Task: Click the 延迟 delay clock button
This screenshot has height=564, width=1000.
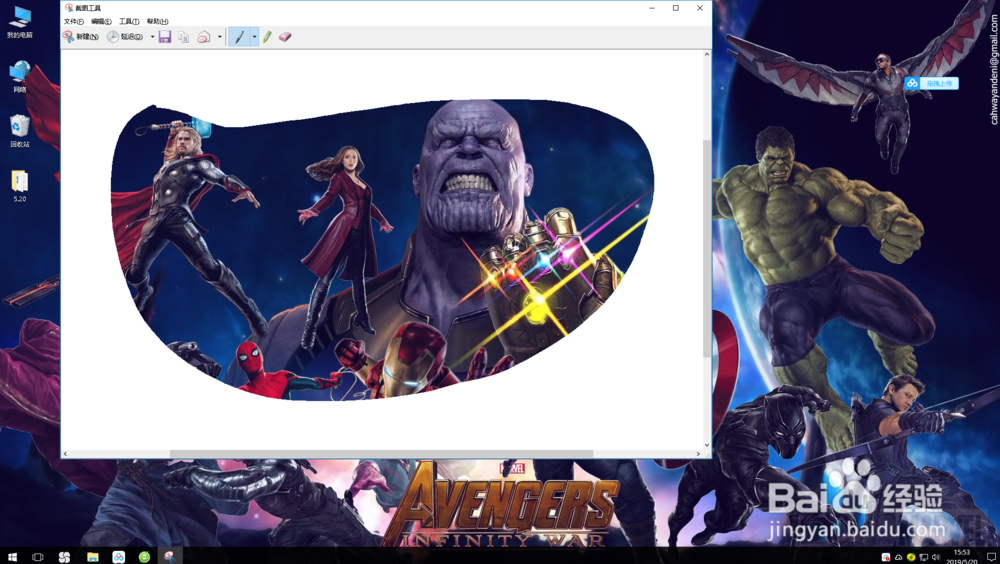Action: click(x=125, y=37)
